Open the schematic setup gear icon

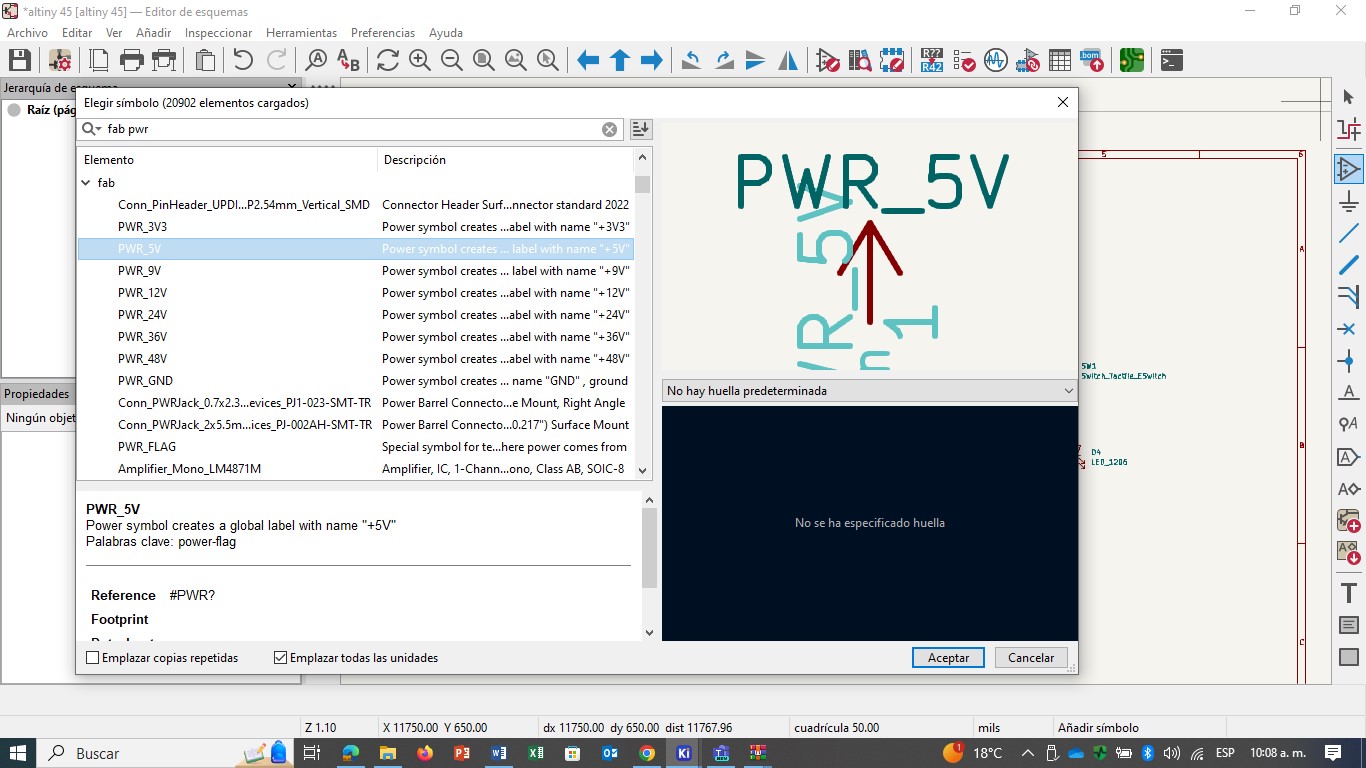[x=59, y=60]
